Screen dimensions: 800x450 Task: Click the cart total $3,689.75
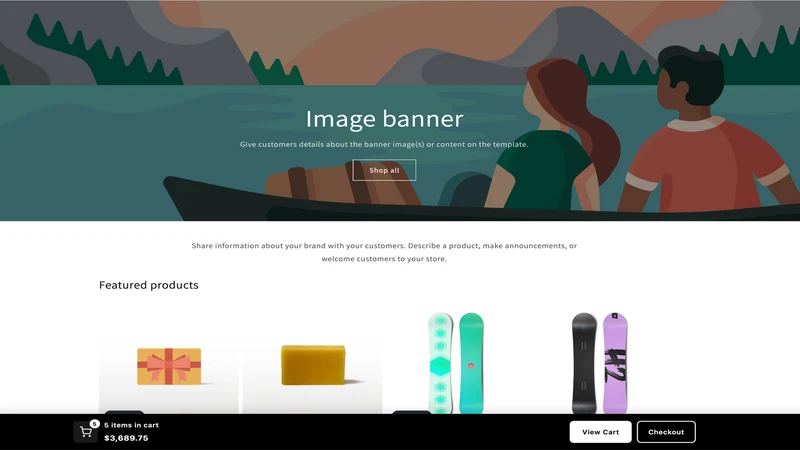tap(126, 438)
